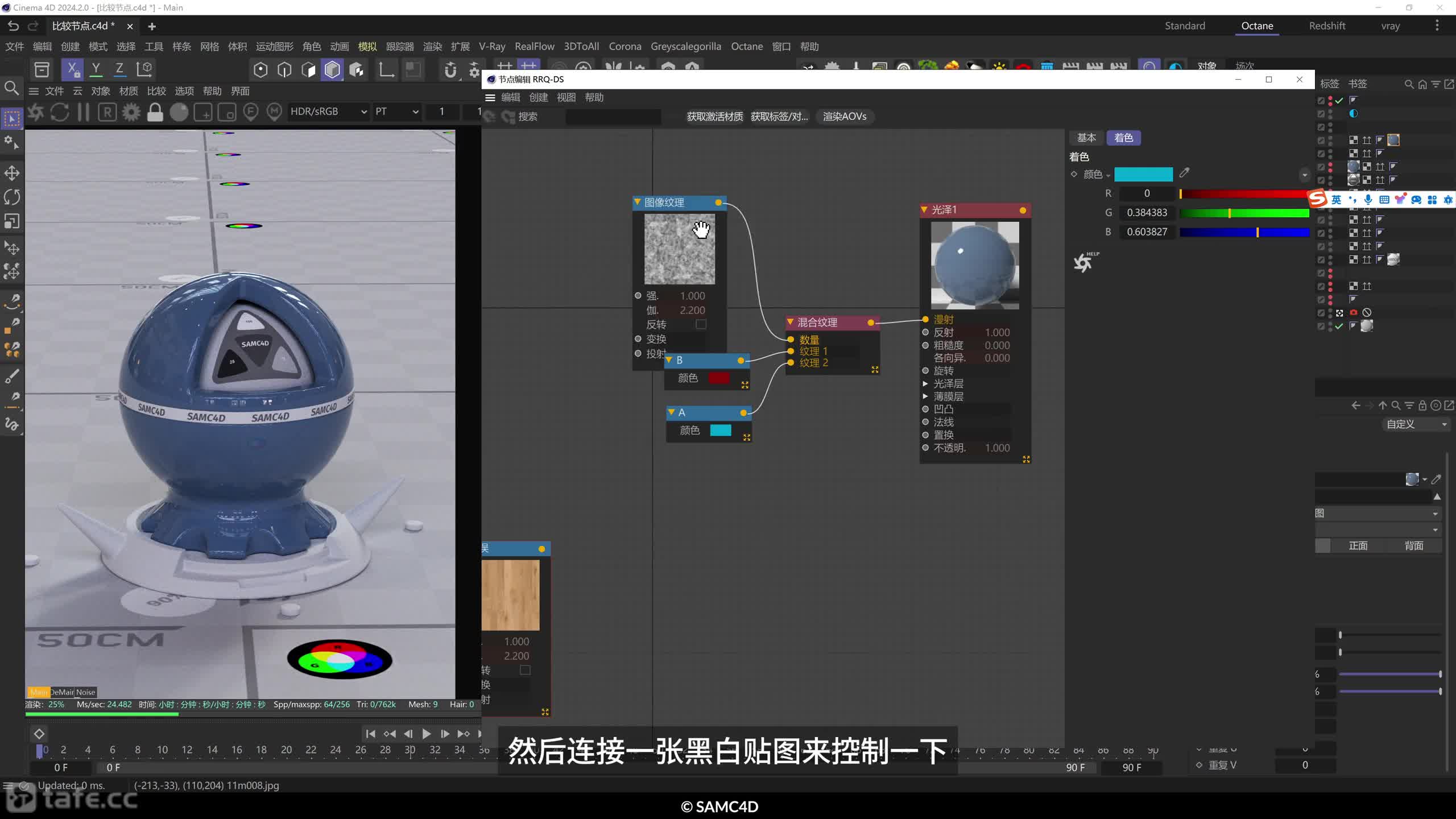
Task: Toggle 反转 checkbox in the wood texture node
Action: (525, 670)
